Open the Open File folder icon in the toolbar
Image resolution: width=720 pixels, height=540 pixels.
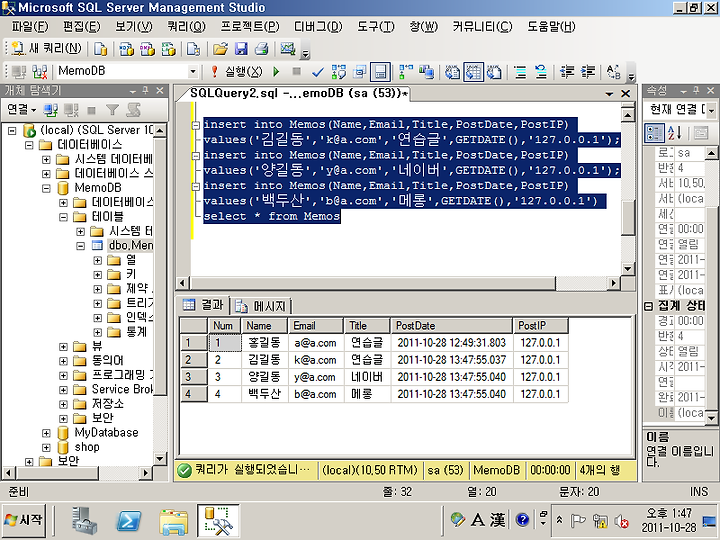(x=220, y=49)
